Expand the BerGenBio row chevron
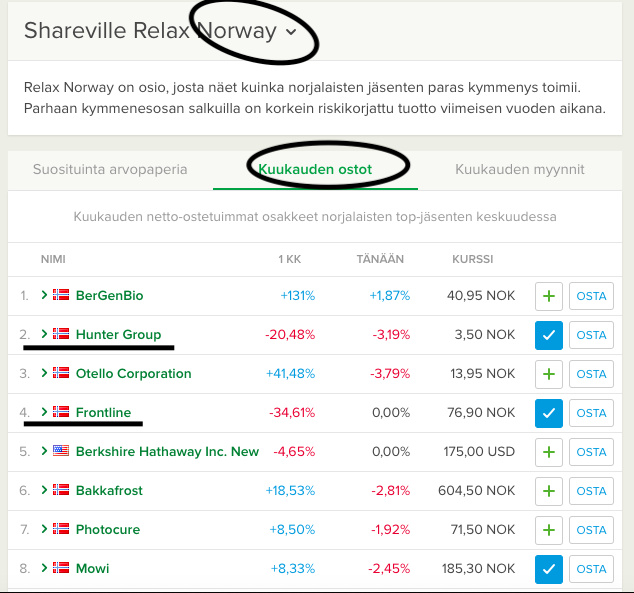The height and width of the screenshot is (593, 634). click(x=44, y=295)
